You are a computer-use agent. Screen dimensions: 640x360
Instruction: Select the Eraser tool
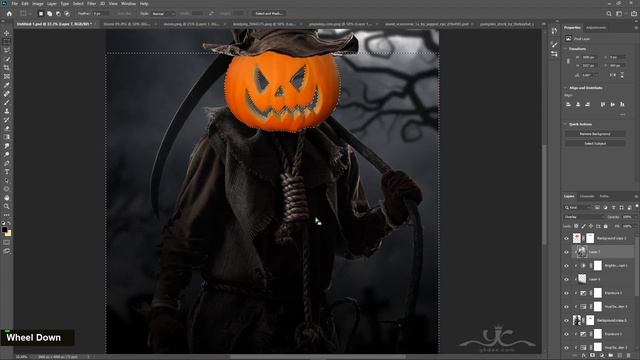point(7,128)
